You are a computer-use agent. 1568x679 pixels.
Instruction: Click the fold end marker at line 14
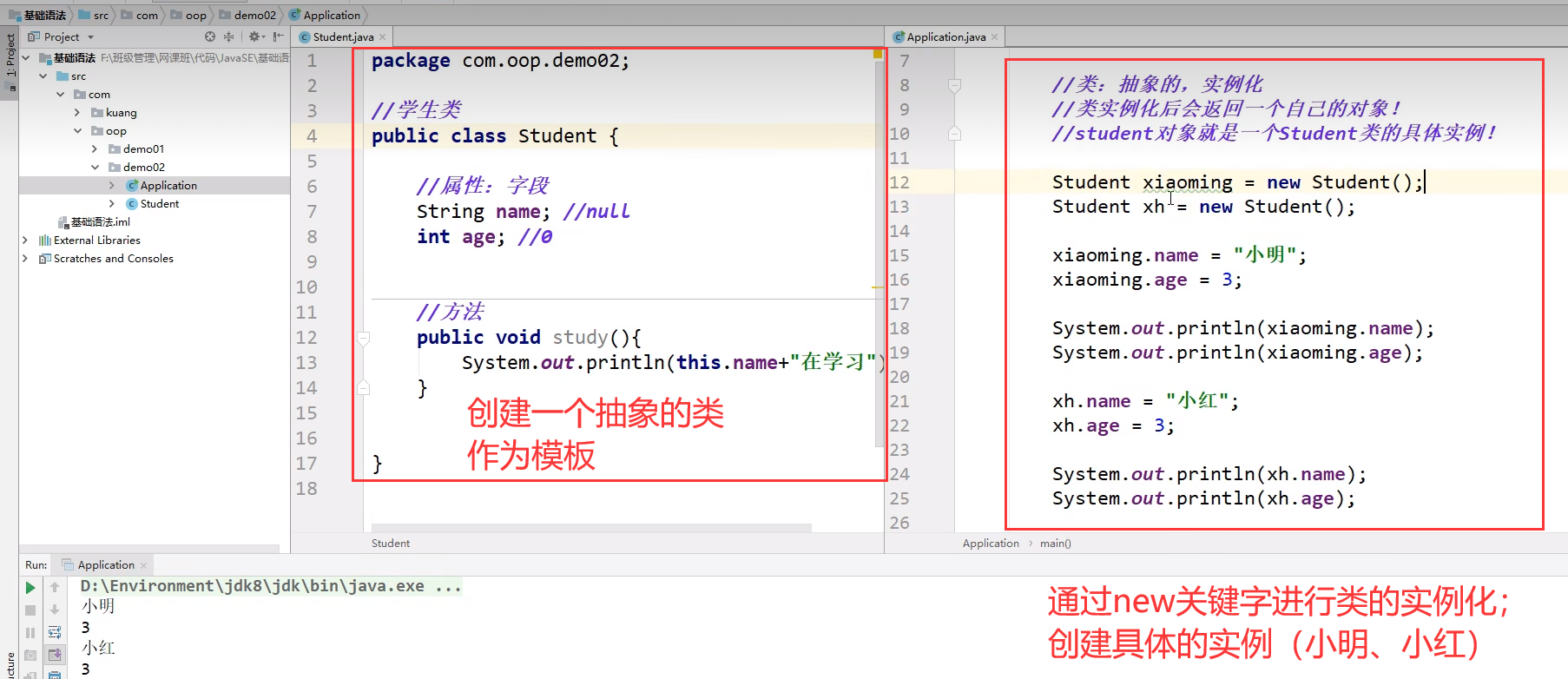tap(364, 387)
